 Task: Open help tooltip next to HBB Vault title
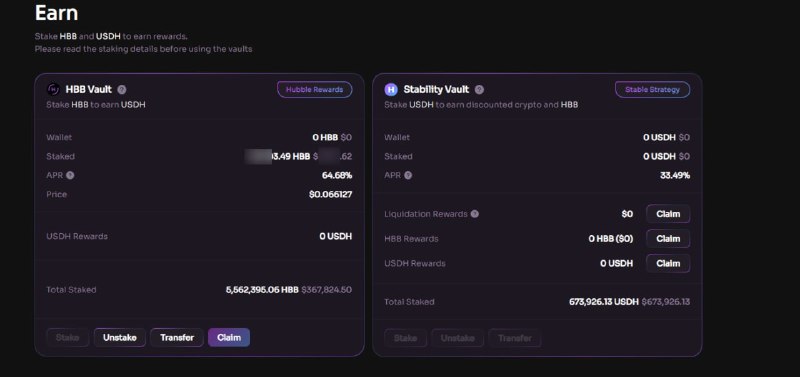(x=121, y=90)
